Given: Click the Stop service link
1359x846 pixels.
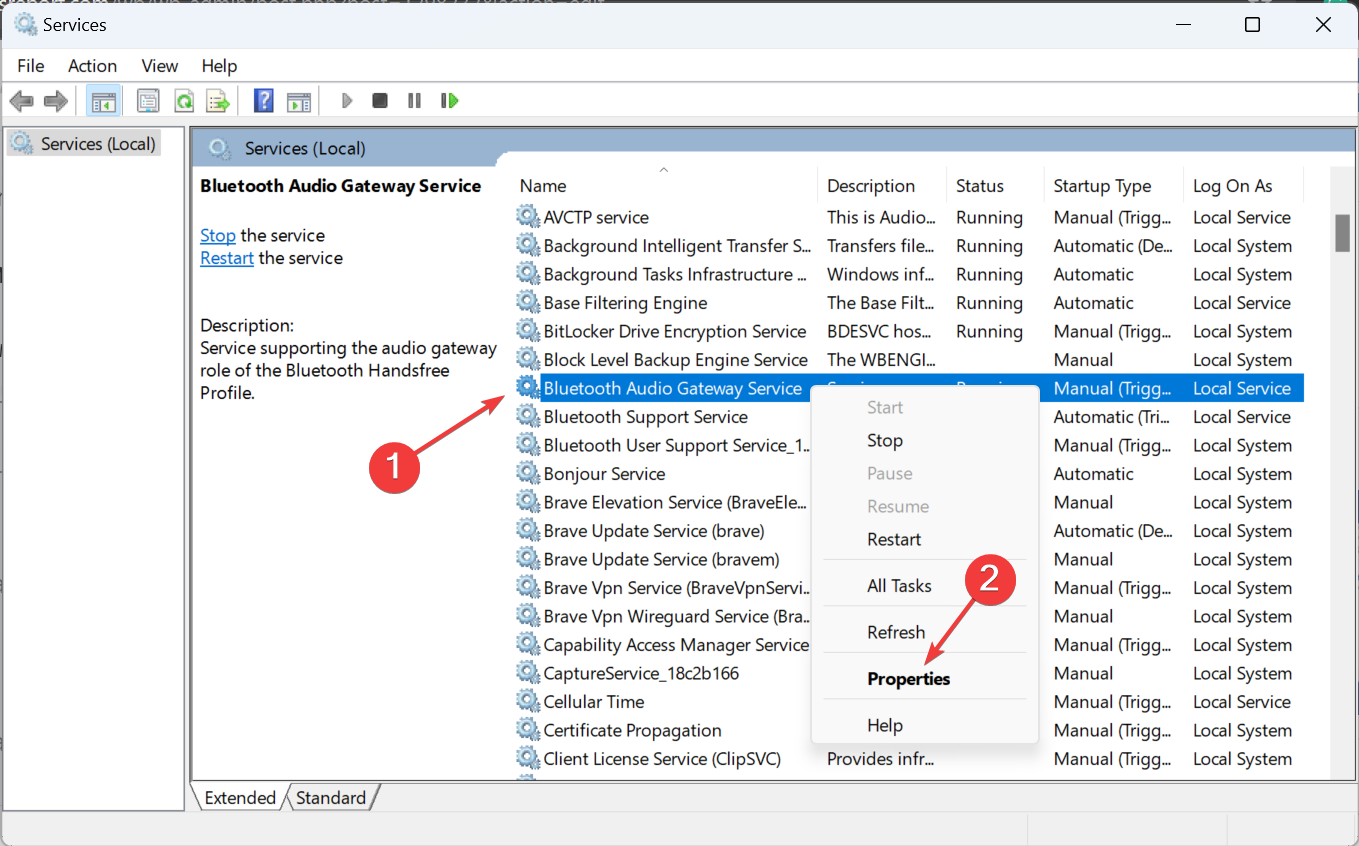Looking at the screenshot, I should pyautogui.click(x=218, y=235).
